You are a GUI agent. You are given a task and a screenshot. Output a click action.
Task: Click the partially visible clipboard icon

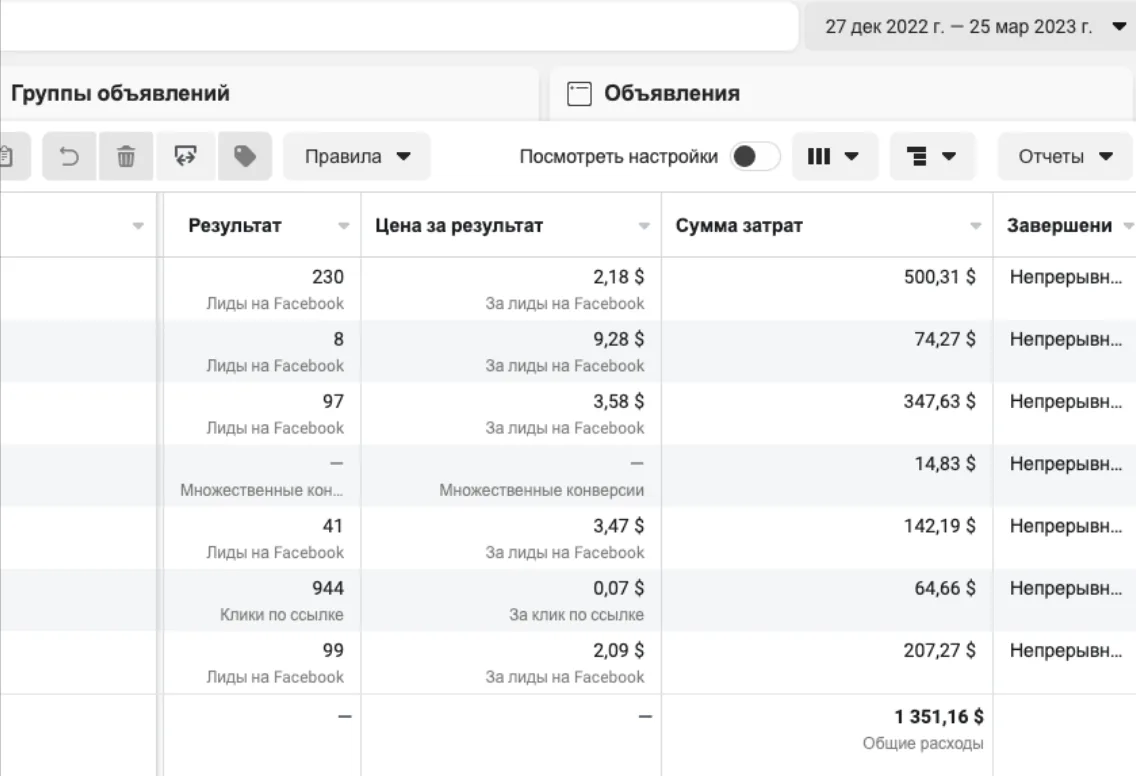click(7, 156)
